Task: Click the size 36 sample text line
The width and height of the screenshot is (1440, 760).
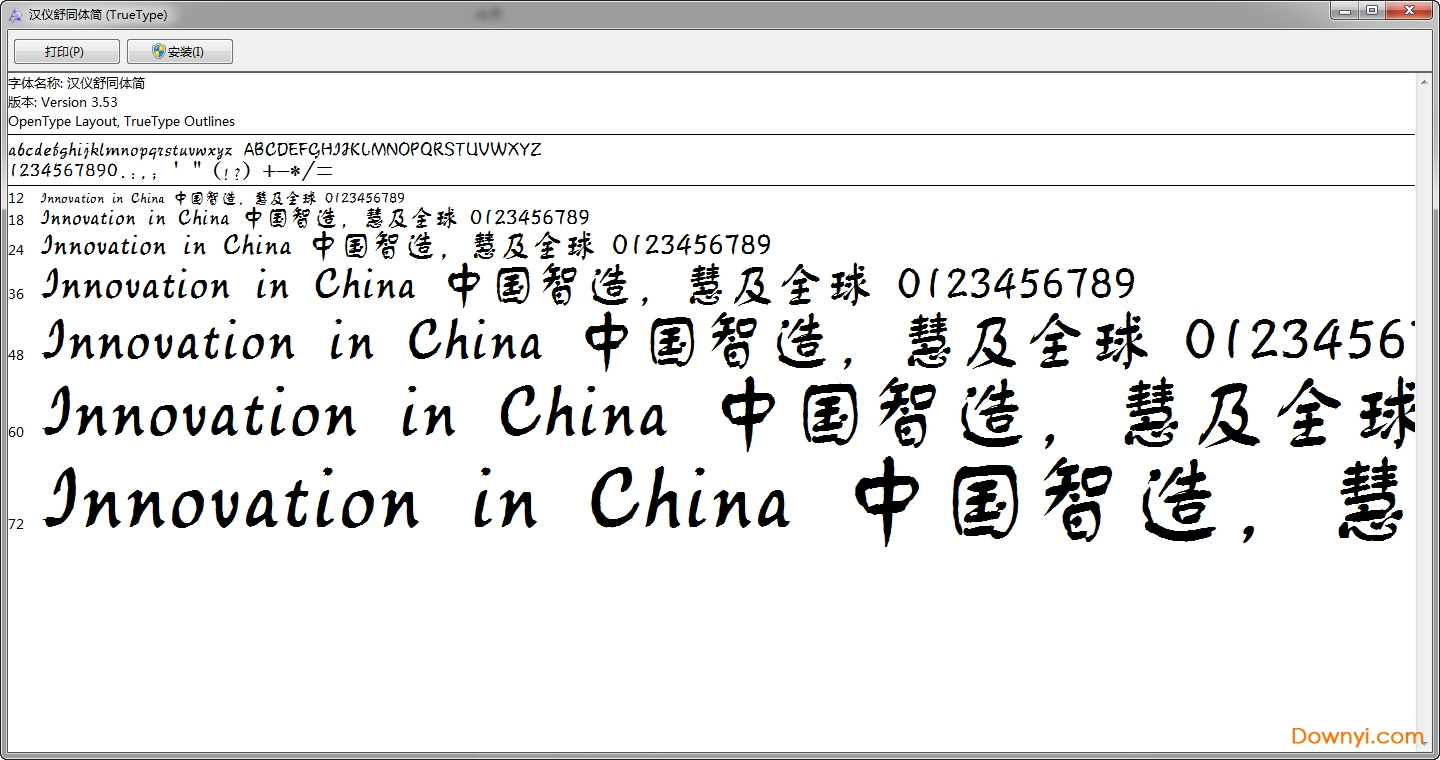Action: tap(588, 286)
